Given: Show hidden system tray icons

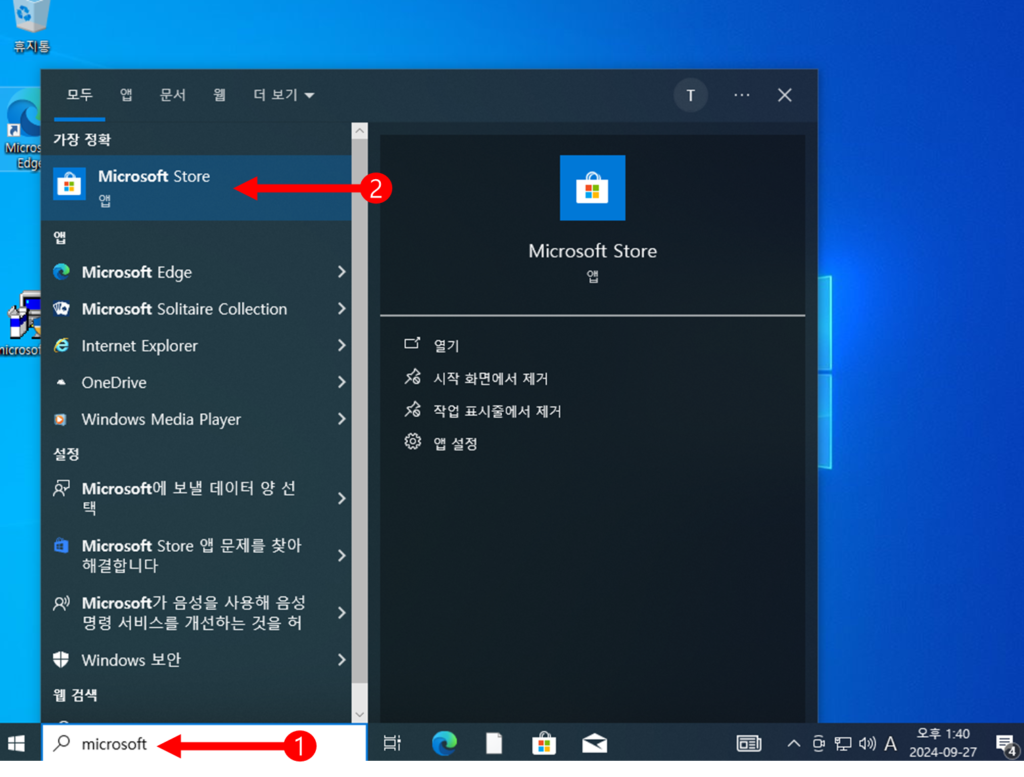Looking at the screenshot, I should click(x=793, y=743).
